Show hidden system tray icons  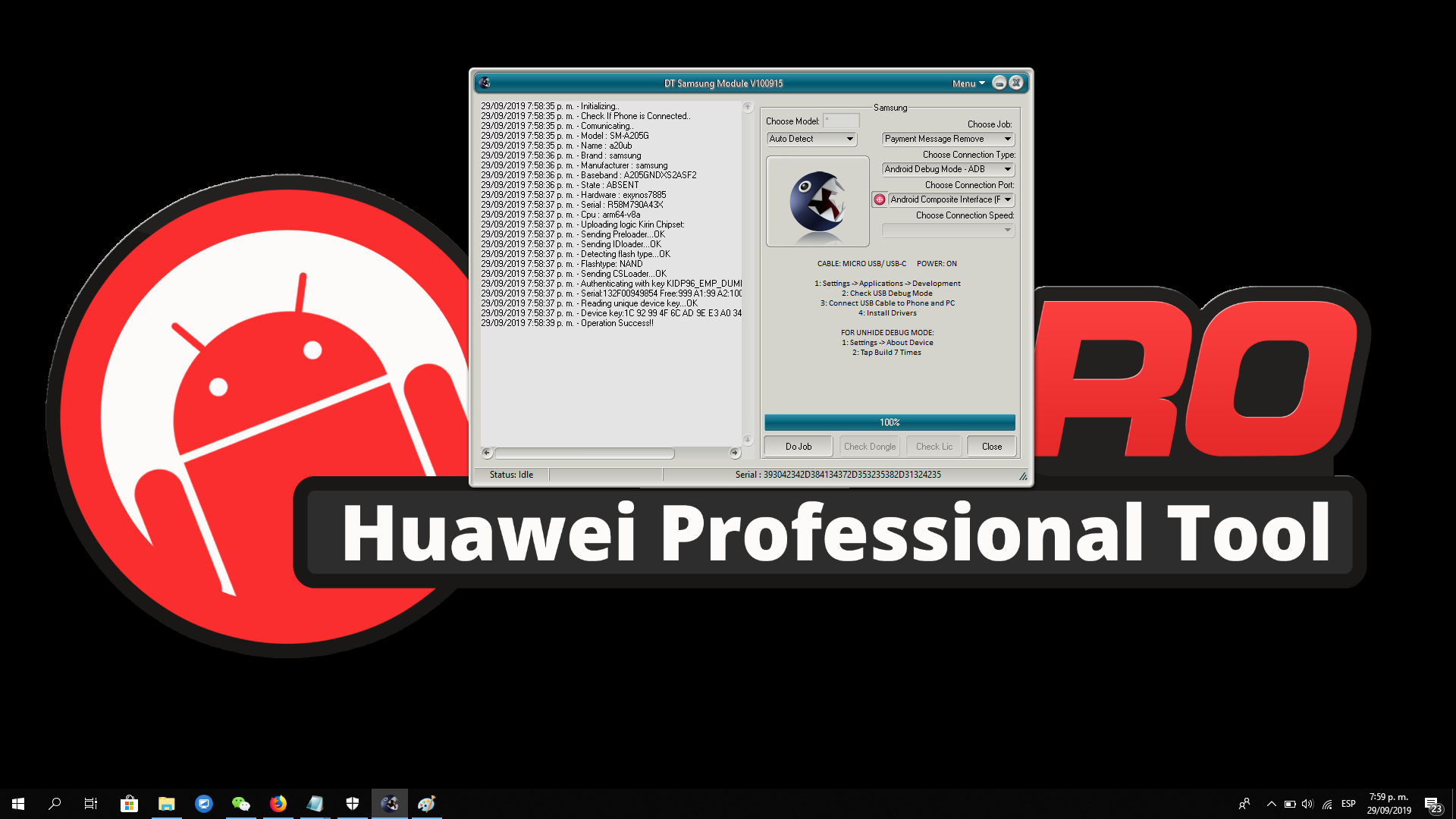[1272, 804]
